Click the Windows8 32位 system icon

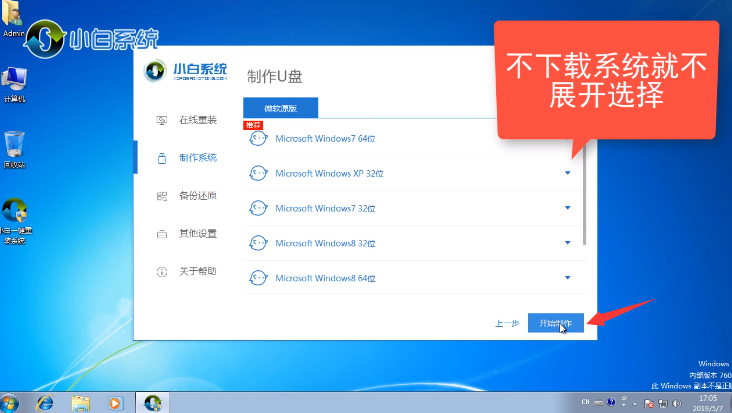tap(258, 243)
